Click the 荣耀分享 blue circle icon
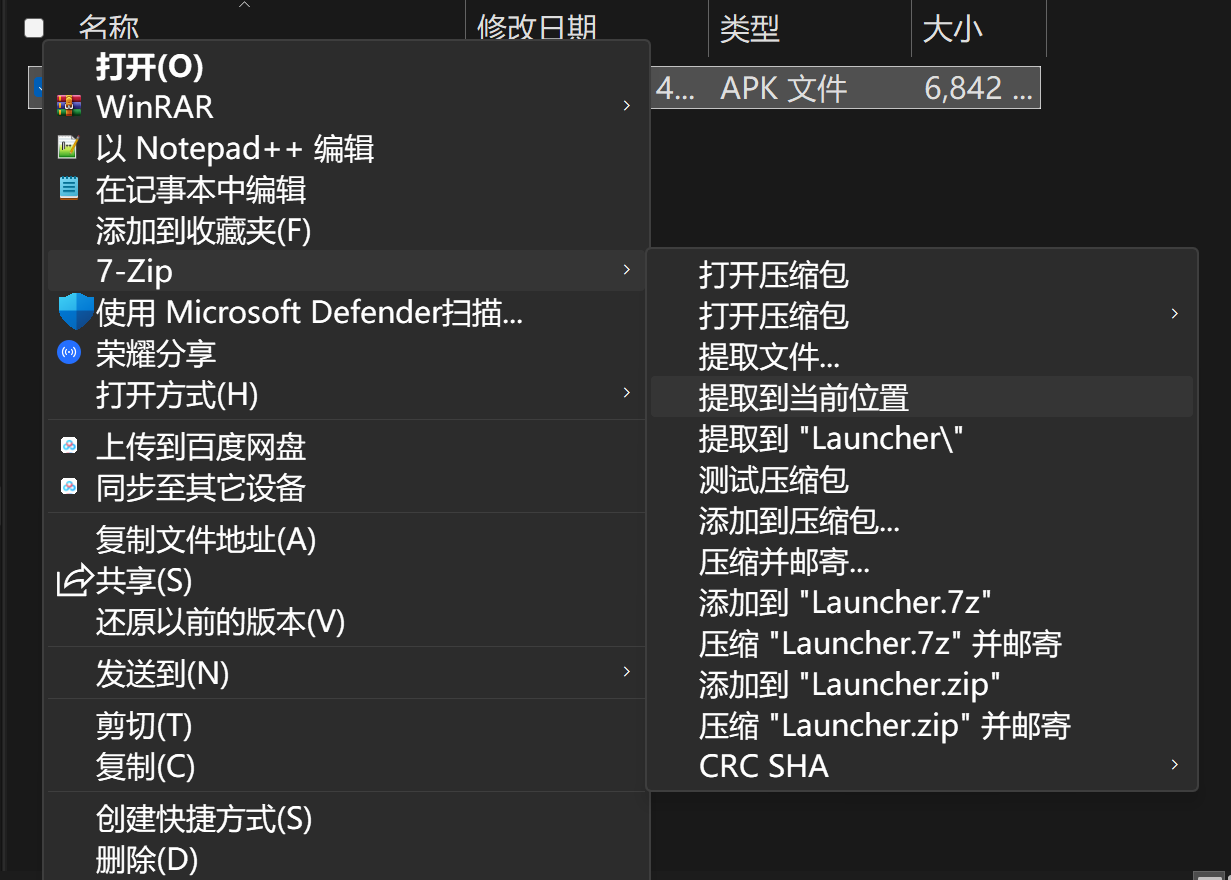This screenshot has height=880, width=1231. (x=69, y=353)
